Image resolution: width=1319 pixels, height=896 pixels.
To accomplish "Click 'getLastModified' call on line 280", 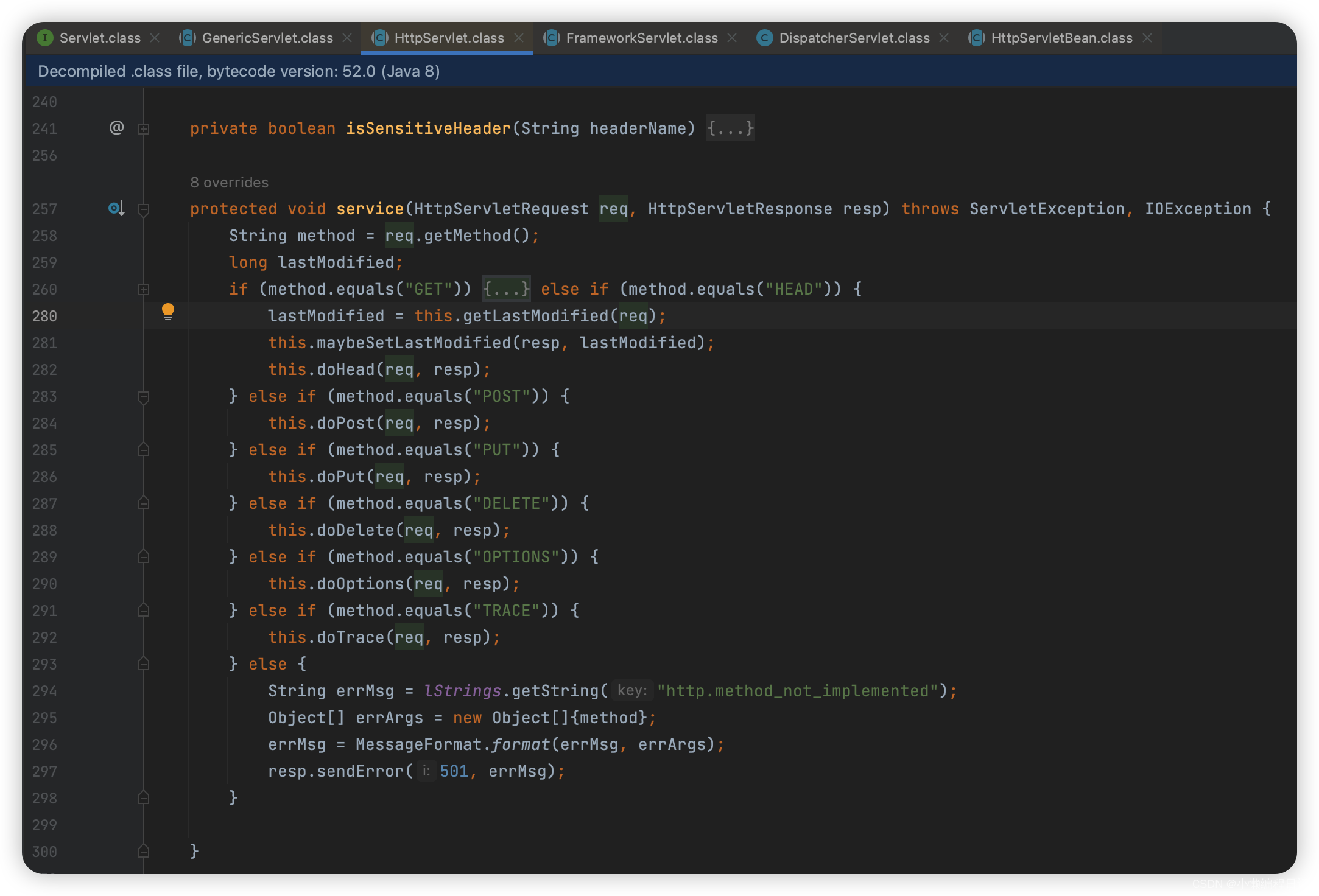I will pos(536,316).
